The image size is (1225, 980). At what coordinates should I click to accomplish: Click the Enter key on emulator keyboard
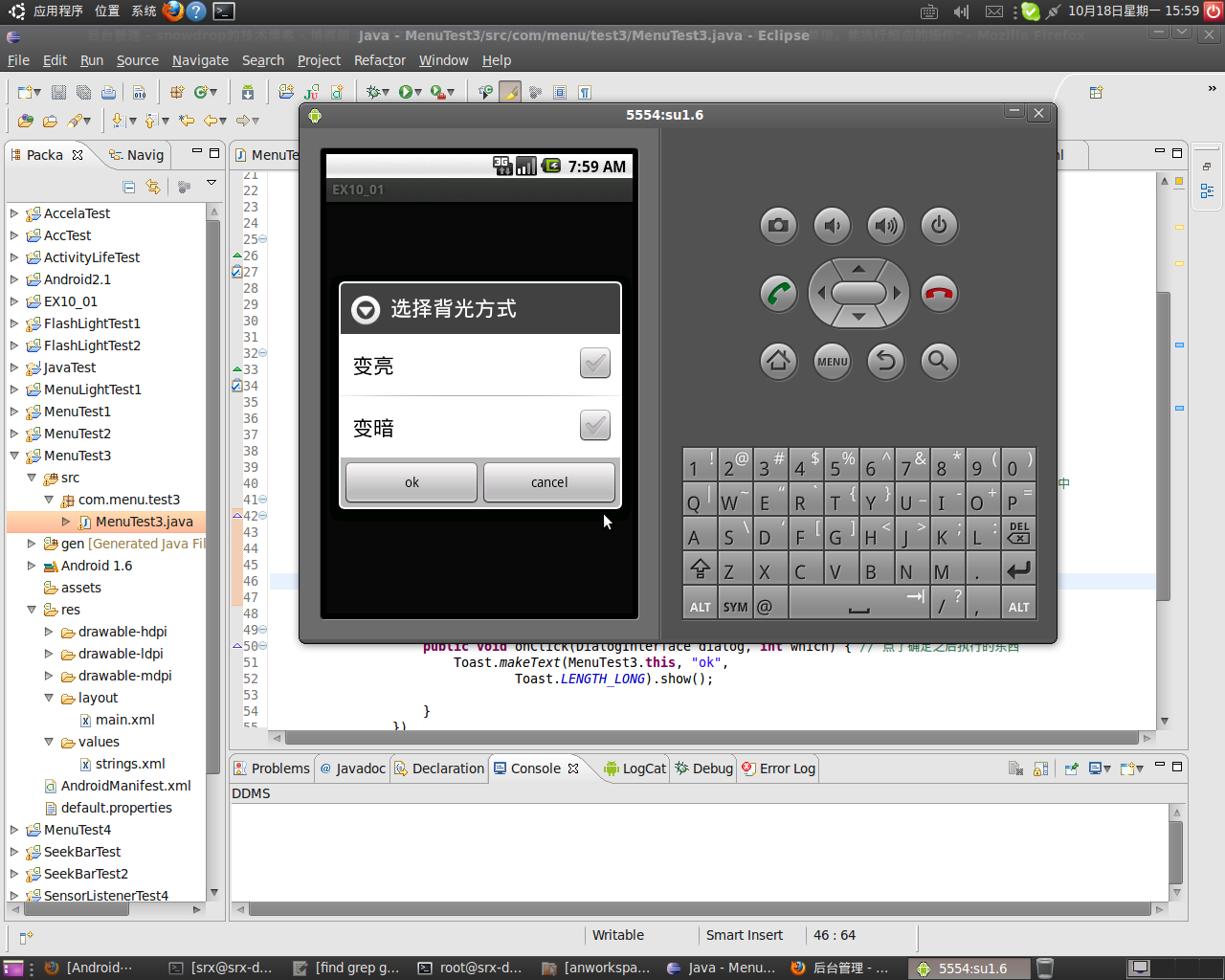pos(1018,569)
